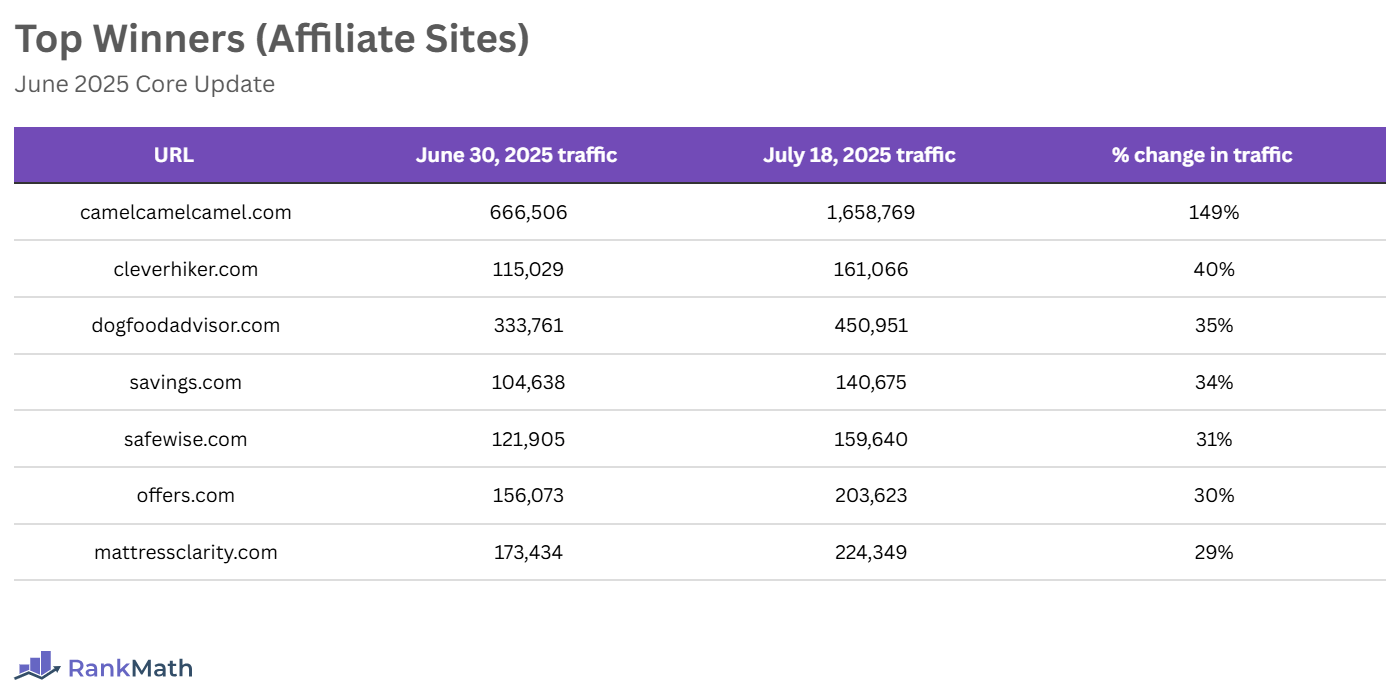Click the 450,951 traffic value

871,325
